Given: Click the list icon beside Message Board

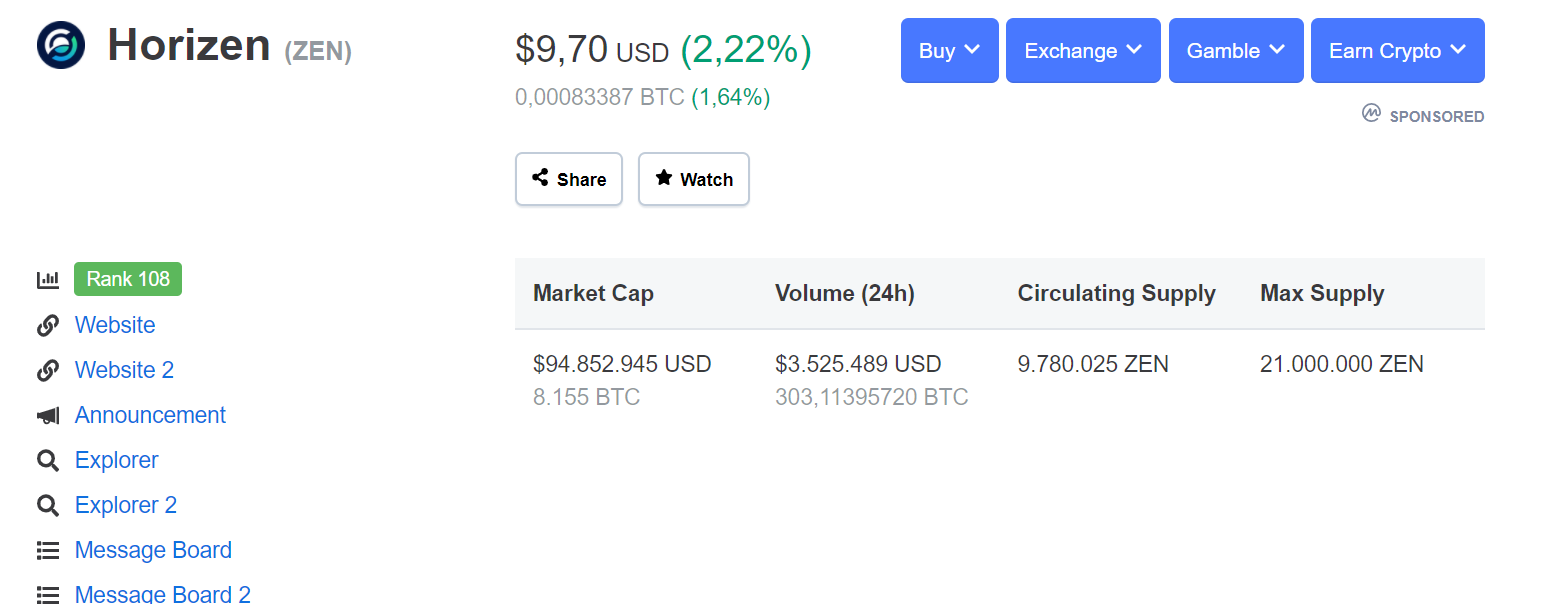Looking at the screenshot, I should [x=48, y=551].
